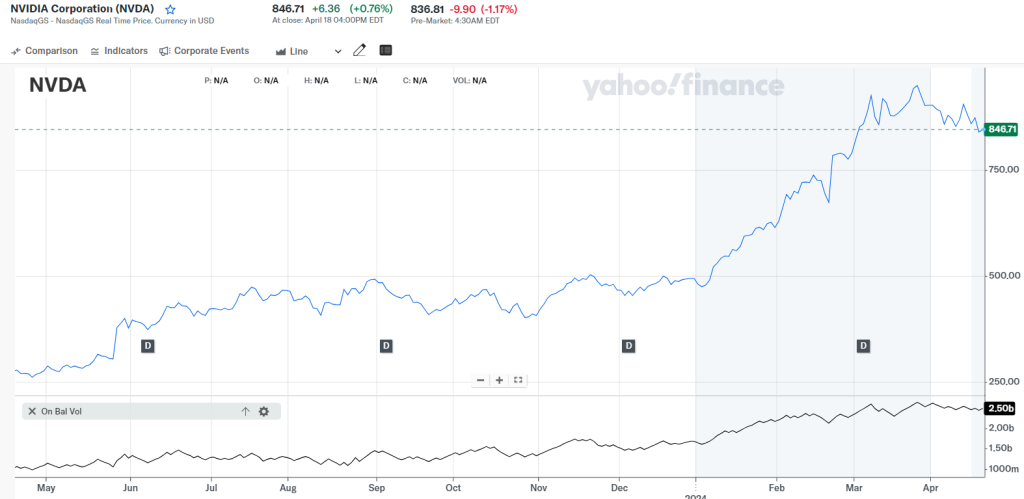
Task: Click the dividend marker near September
Action: (386, 346)
